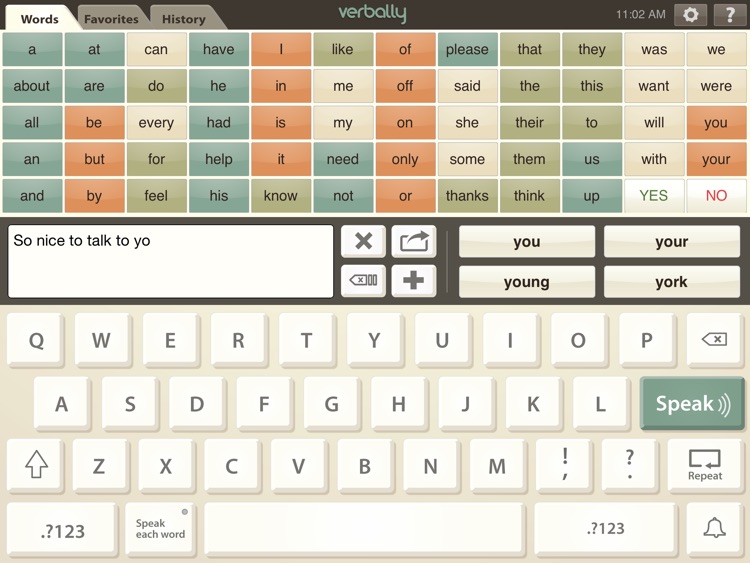This screenshot has width=750, height=563.
Task: Tap the question mark/period key
Action: point(630,465)
